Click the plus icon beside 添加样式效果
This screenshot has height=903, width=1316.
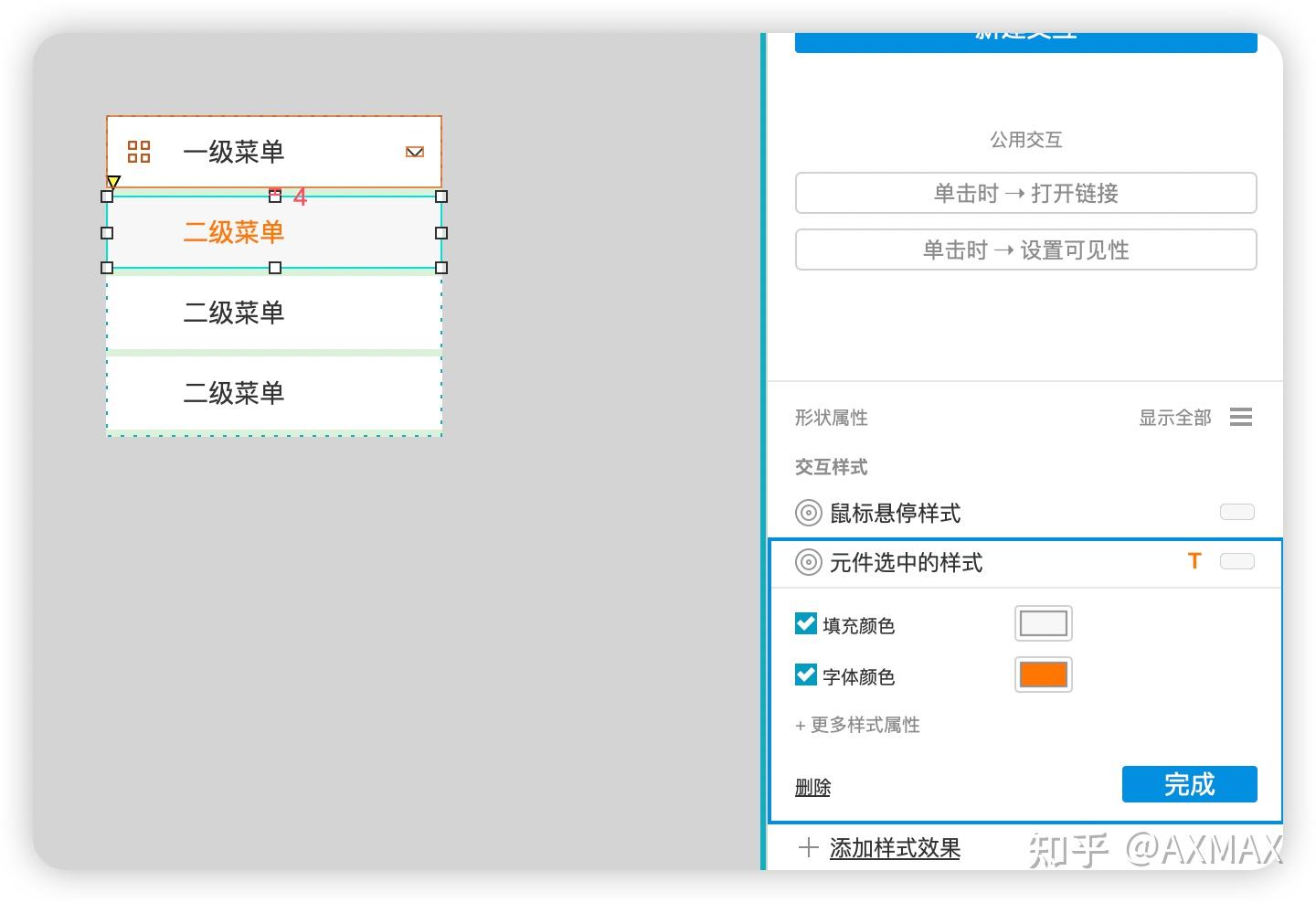coord(809,847)
